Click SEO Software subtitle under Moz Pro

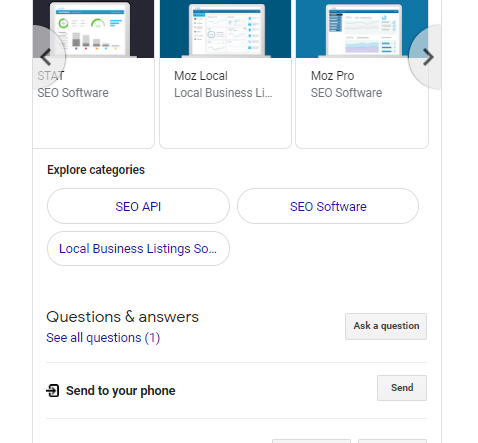pyautogui.click(x=346, y=93)
